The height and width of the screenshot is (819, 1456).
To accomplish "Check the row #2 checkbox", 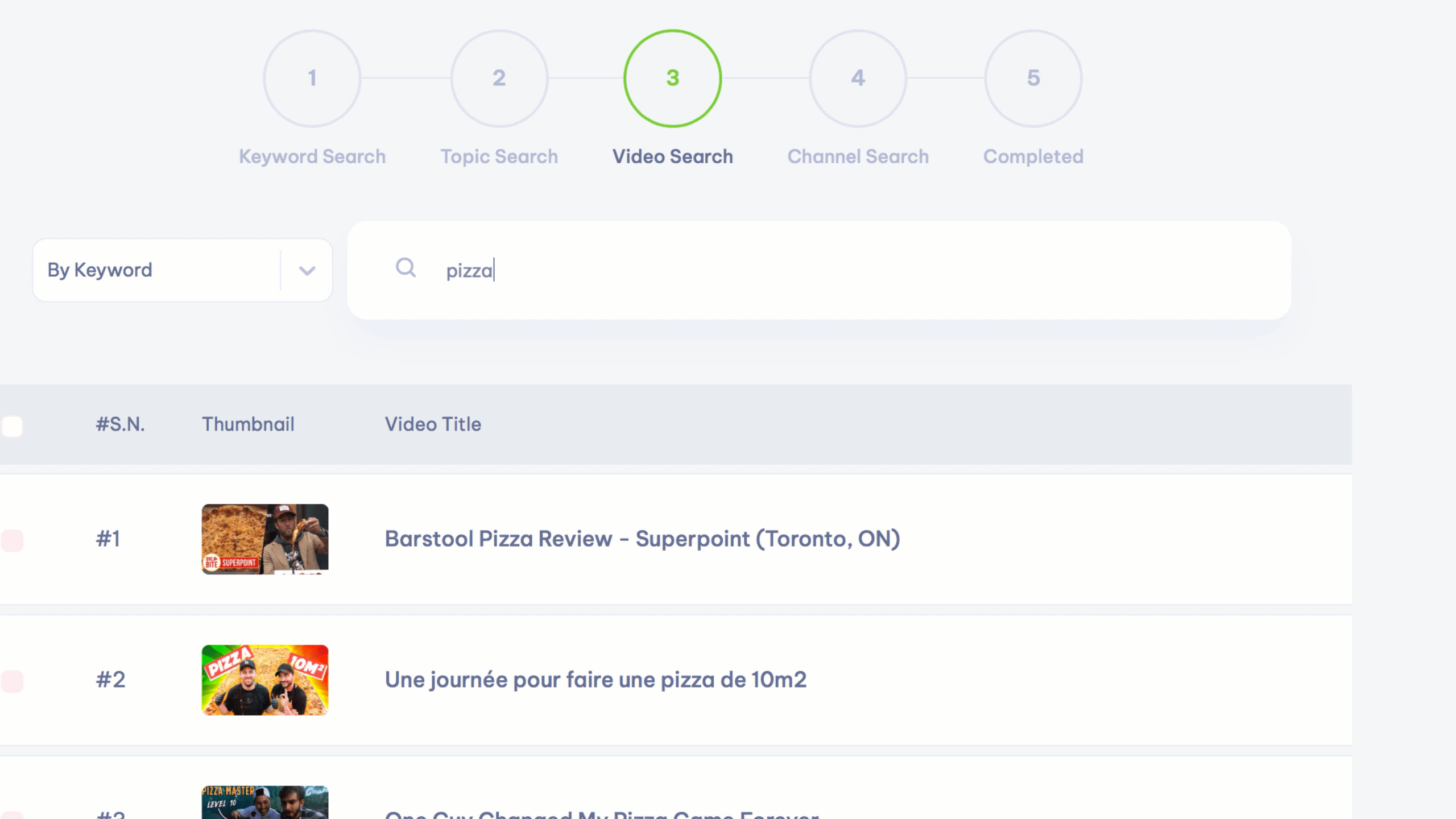I will pyautogui.click(x=13, y=681).
